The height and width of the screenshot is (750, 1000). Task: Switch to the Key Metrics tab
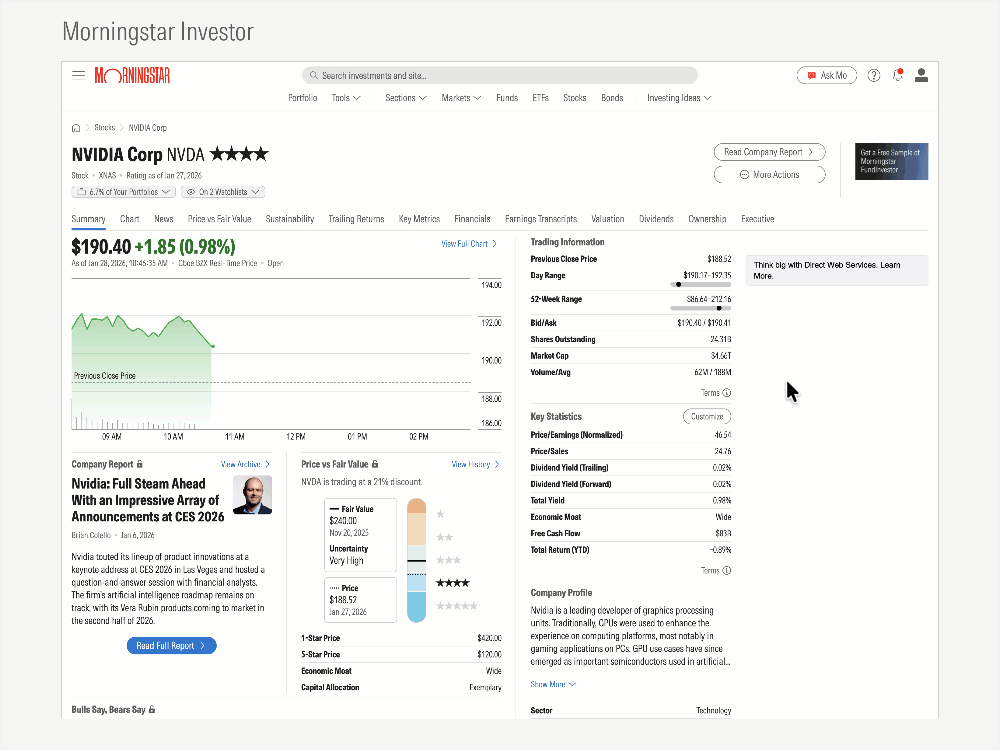(419, 219)
